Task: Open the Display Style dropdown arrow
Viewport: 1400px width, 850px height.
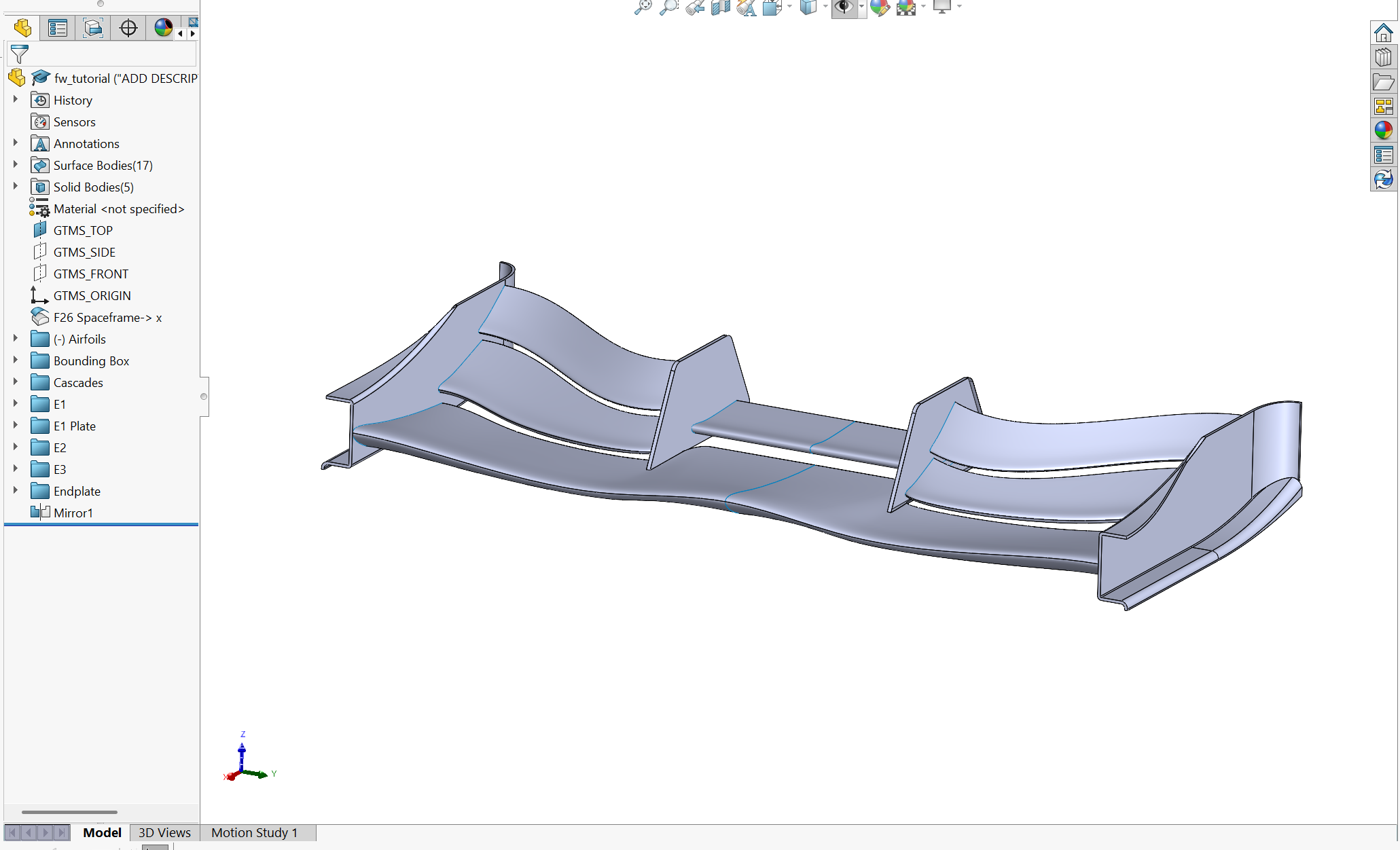Action: 825,7
